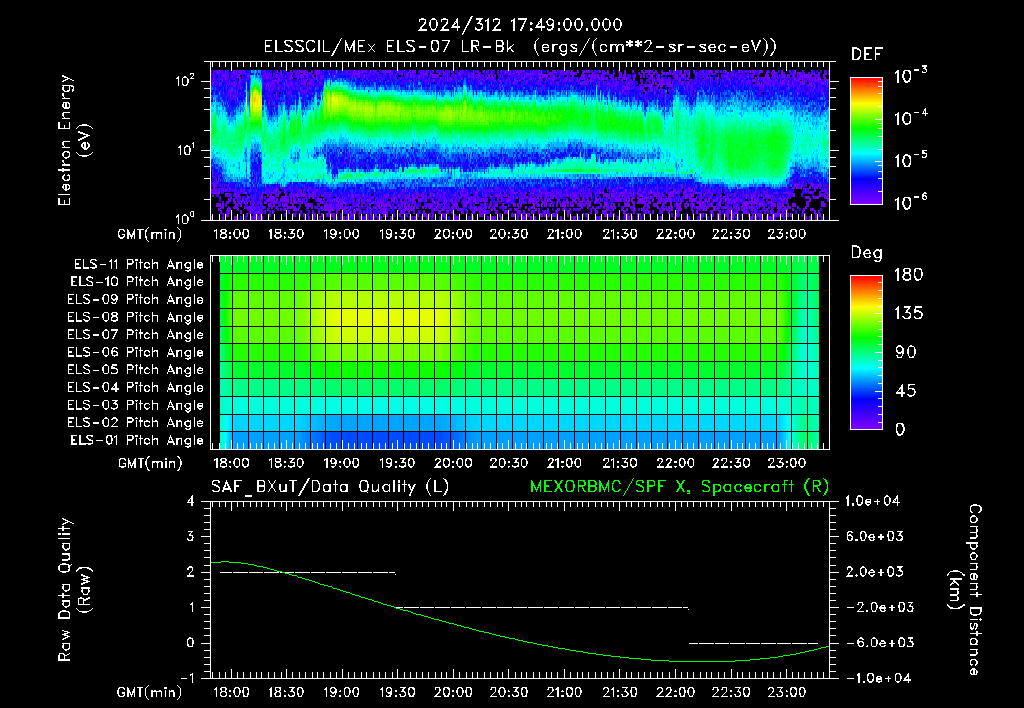Click 18:30 tick under the pitch angle panel
Image resolution: width=1024 pixels, height=708 pixels.
286,463
